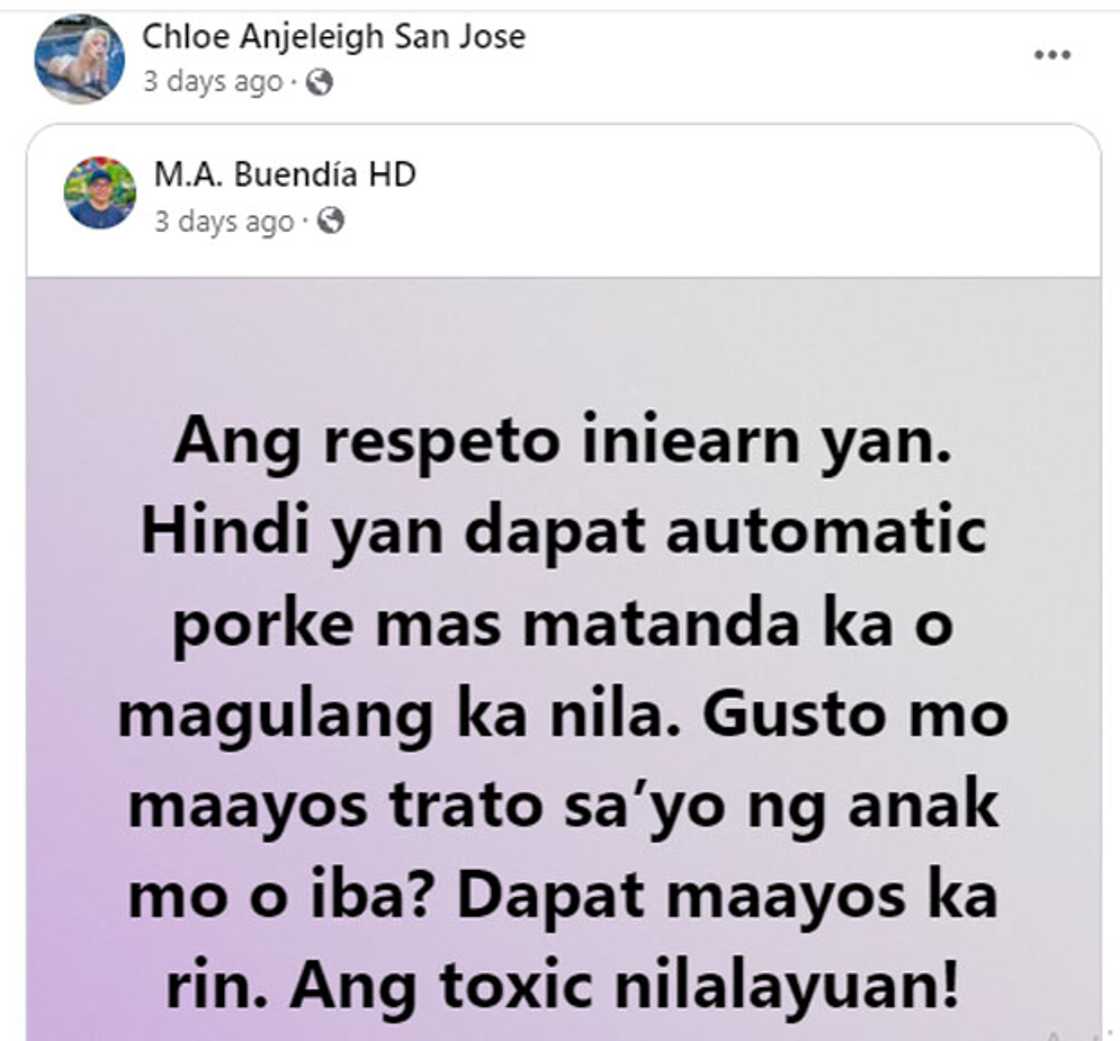
Task: Click the line 'rin. Ang toxic nilalayuan!'
Action: (x=562, y=987)
